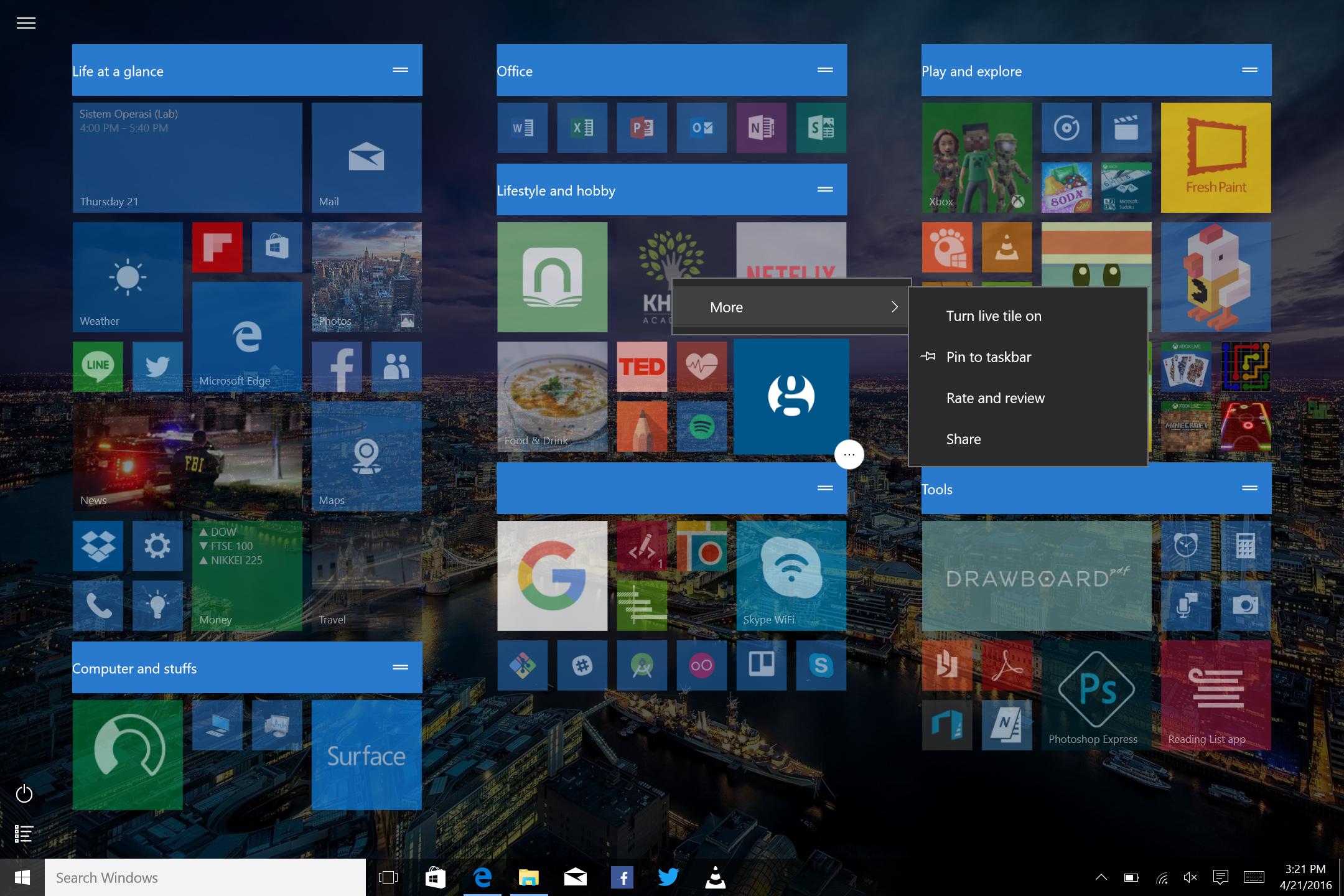This screenshot has width=1344, height=896.
Task: Open the Drawboard PDF tile
Action: 1036,576
